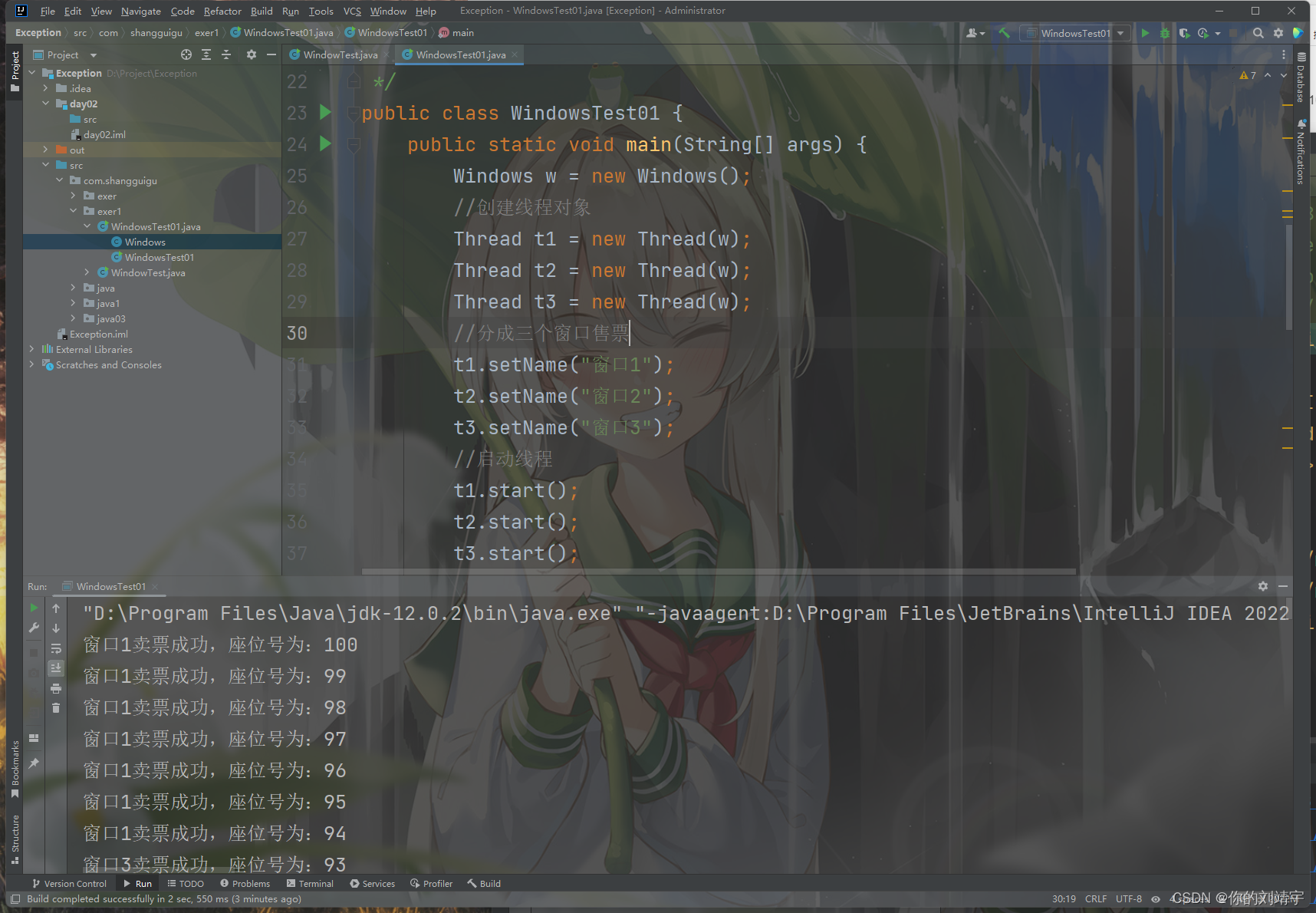
Task: Open the Profiler tool window
Action: (x=431, y=884)
